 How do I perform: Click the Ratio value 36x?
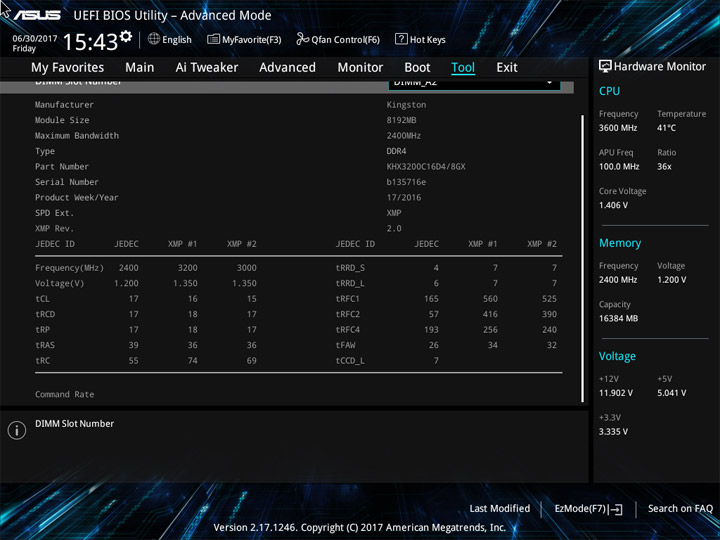664,167
